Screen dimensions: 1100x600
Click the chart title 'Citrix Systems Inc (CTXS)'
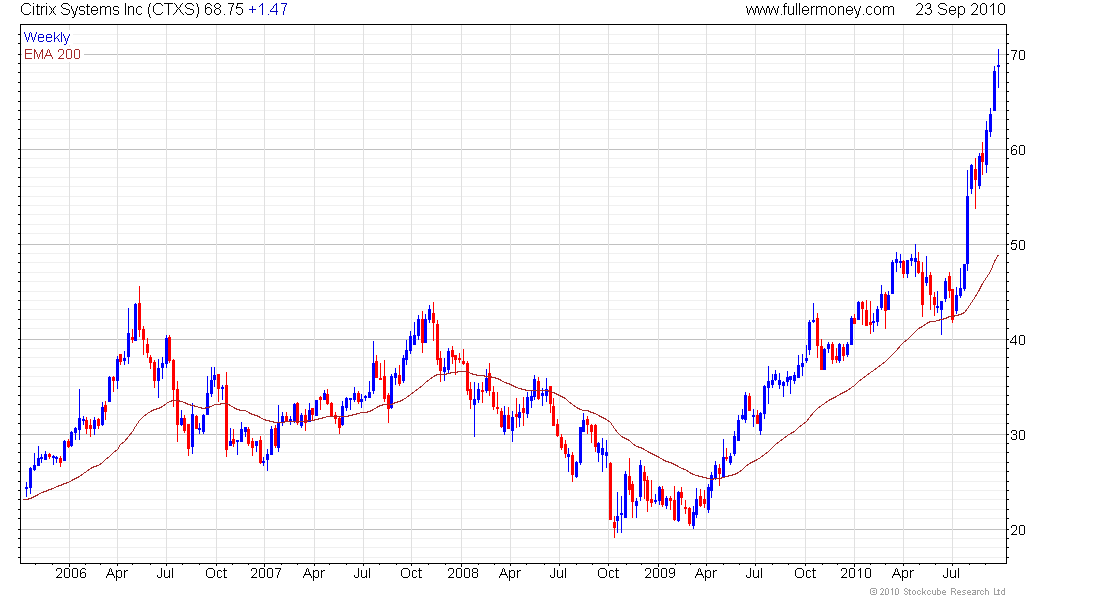[110, 10]
